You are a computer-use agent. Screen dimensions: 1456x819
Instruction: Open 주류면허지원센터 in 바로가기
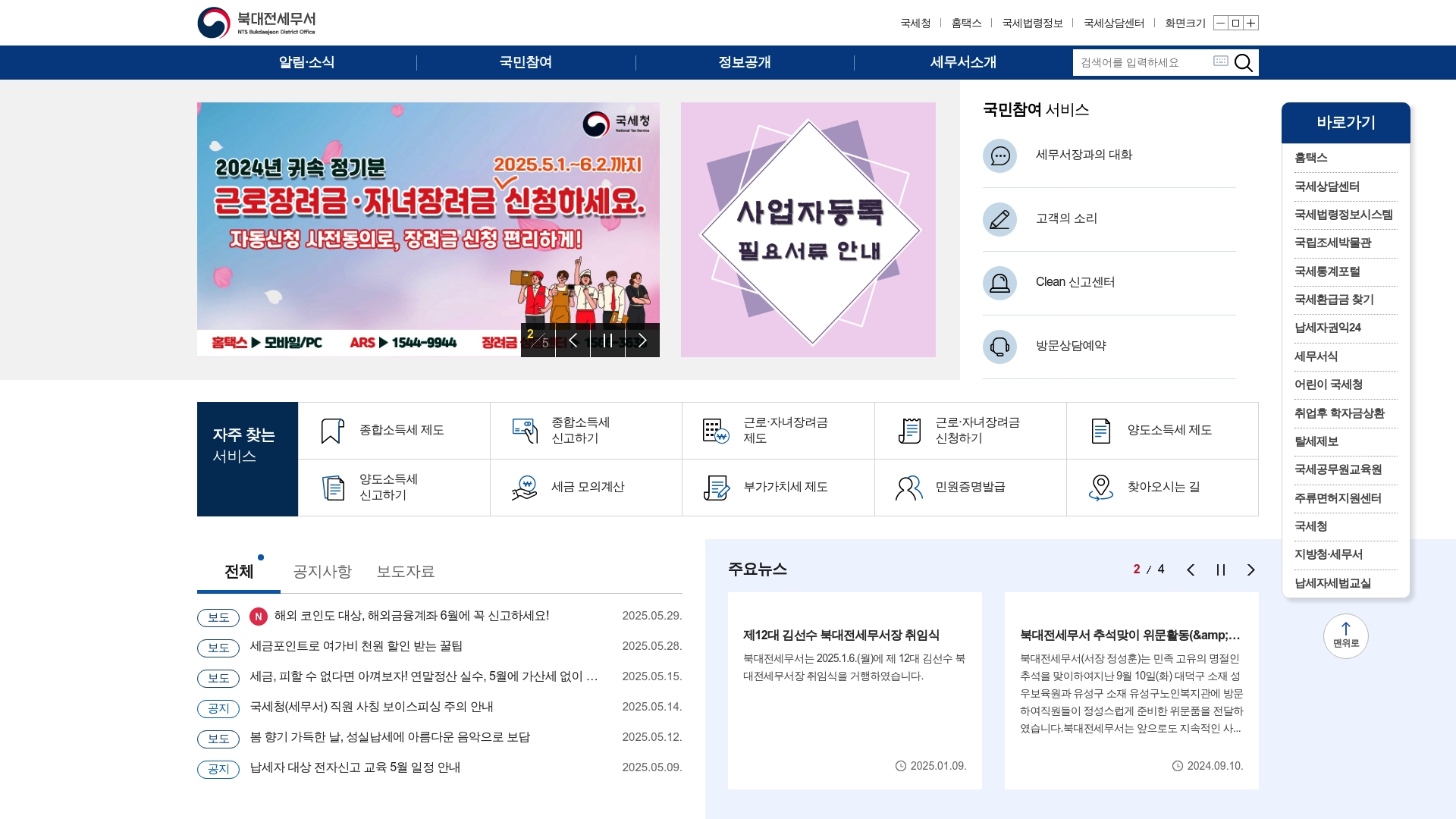(1338, 498)
